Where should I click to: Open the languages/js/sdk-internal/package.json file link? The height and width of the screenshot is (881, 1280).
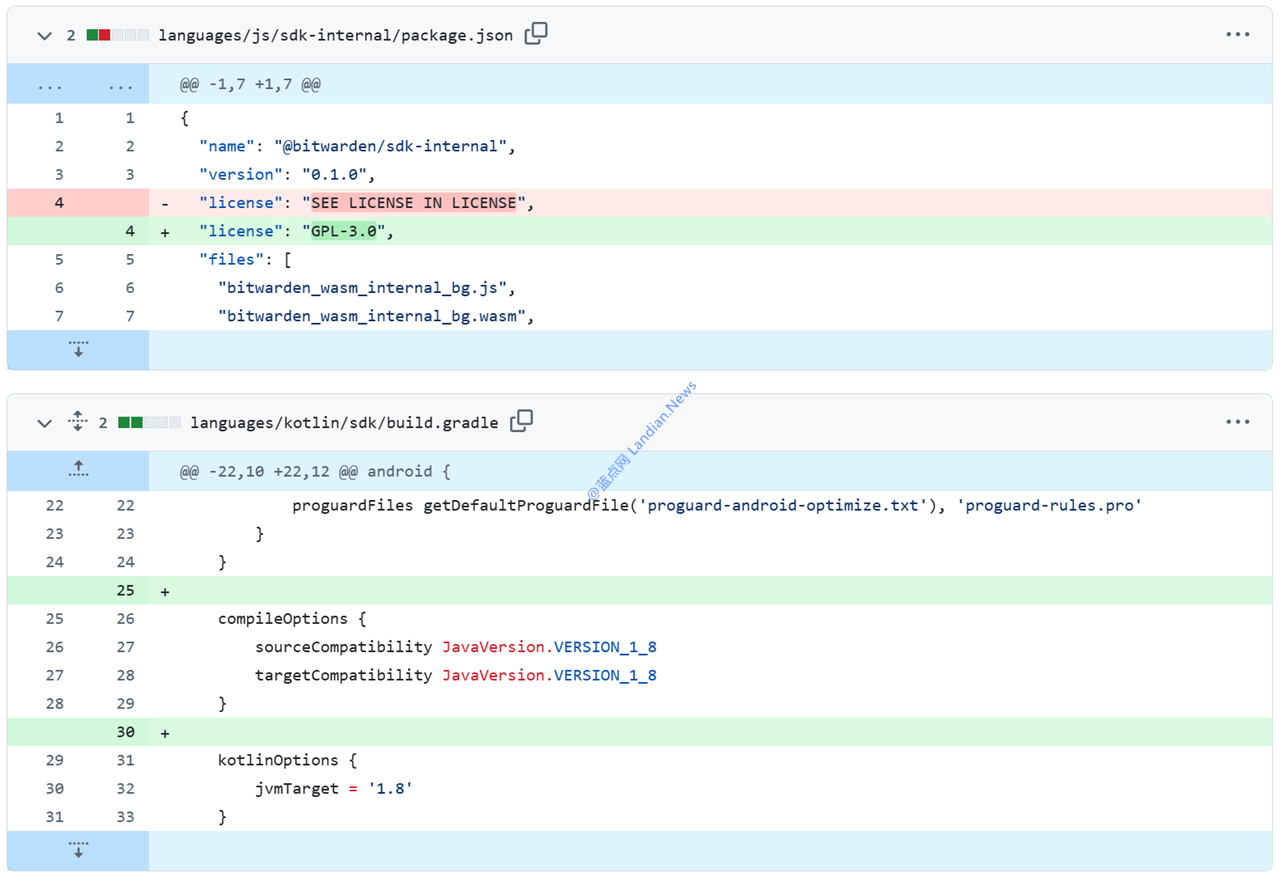(335, 35)
